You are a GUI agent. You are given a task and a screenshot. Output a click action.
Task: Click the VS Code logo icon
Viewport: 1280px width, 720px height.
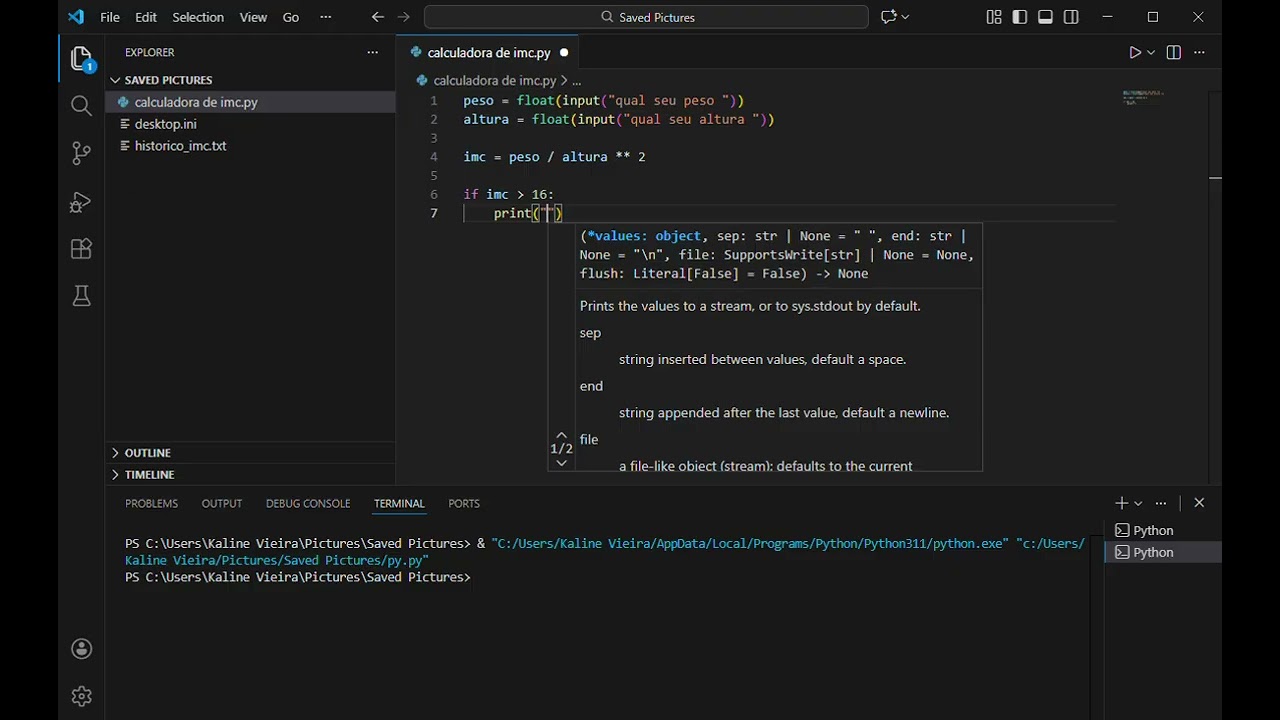(76, 17)
